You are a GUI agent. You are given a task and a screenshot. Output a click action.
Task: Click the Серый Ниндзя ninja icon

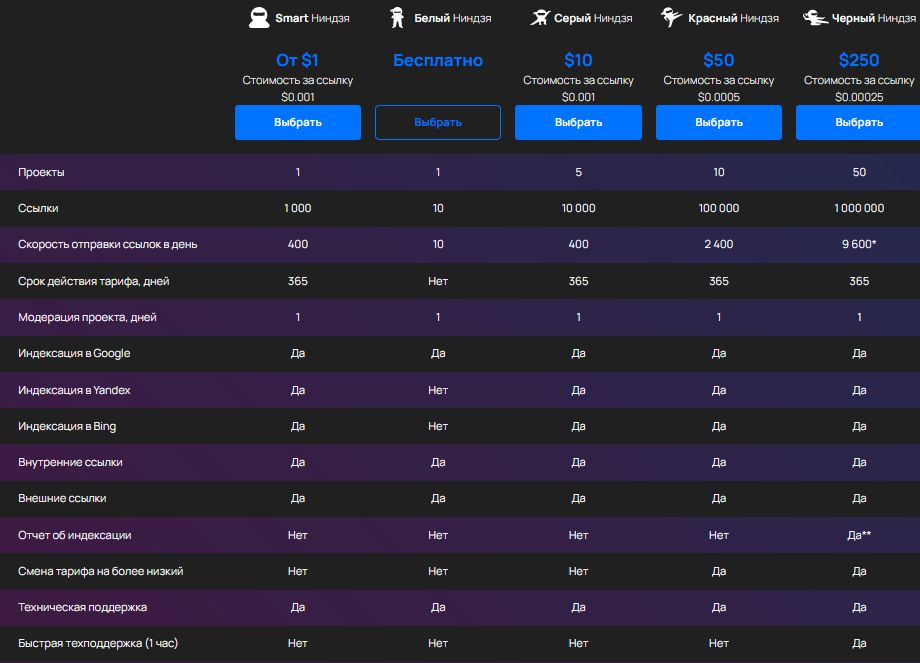coord(539,17)
